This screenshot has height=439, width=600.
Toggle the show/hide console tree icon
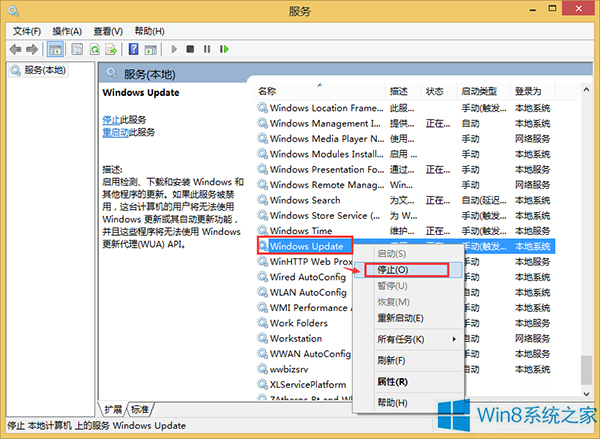tap(55, 49)
